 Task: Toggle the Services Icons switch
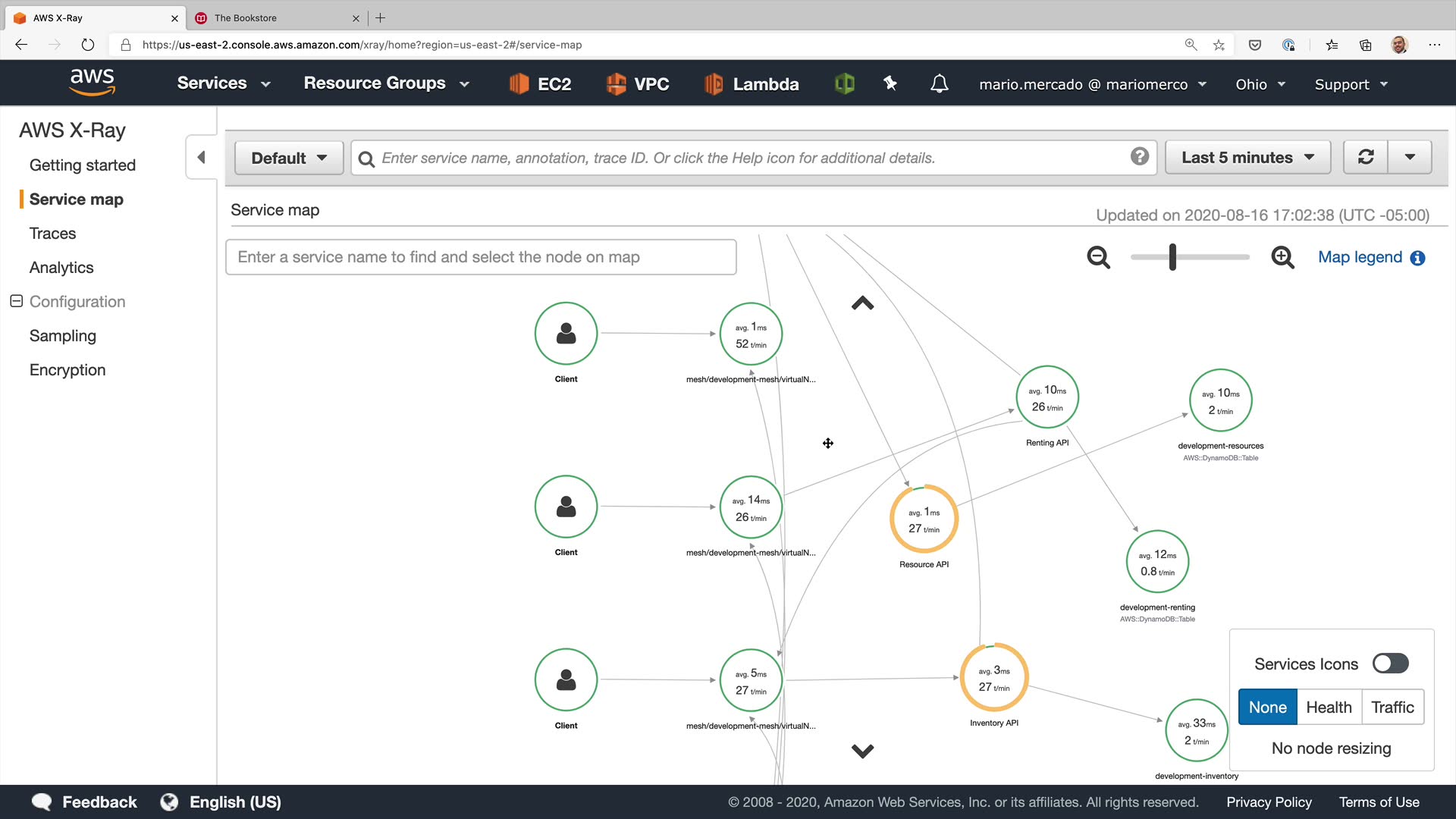click(x=1390, y=664)
